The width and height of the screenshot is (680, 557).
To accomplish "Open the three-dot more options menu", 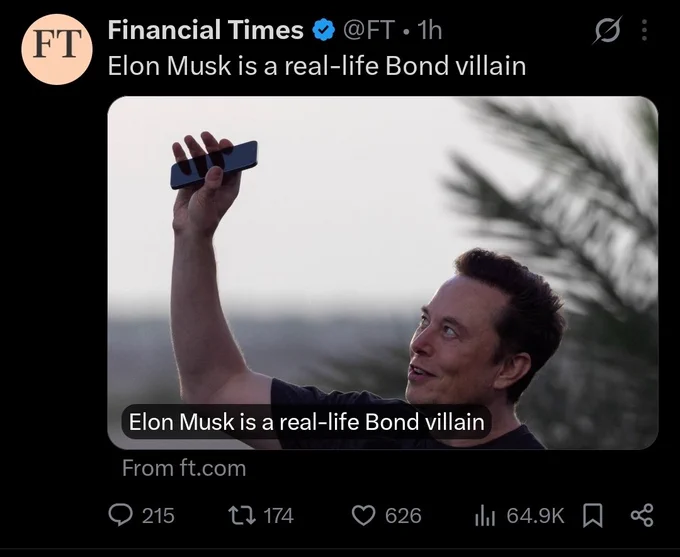I will pyautogui.click(x=644, y=30).
